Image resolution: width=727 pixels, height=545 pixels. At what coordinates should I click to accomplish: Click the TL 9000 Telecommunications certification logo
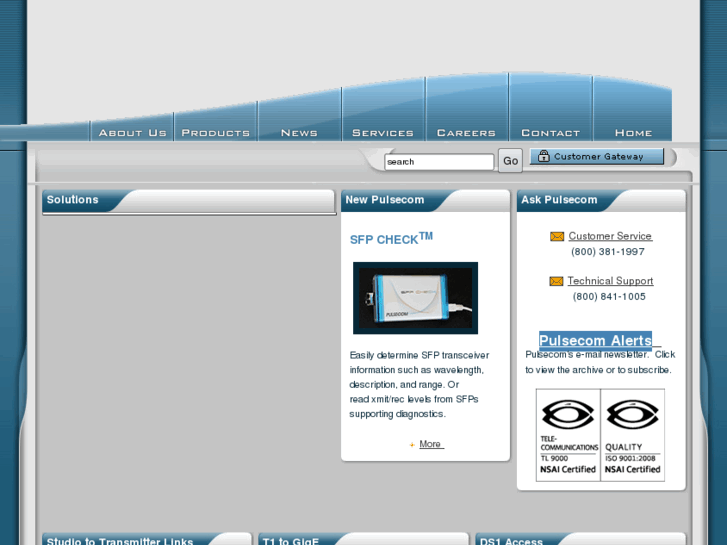(x=568, y=435)
